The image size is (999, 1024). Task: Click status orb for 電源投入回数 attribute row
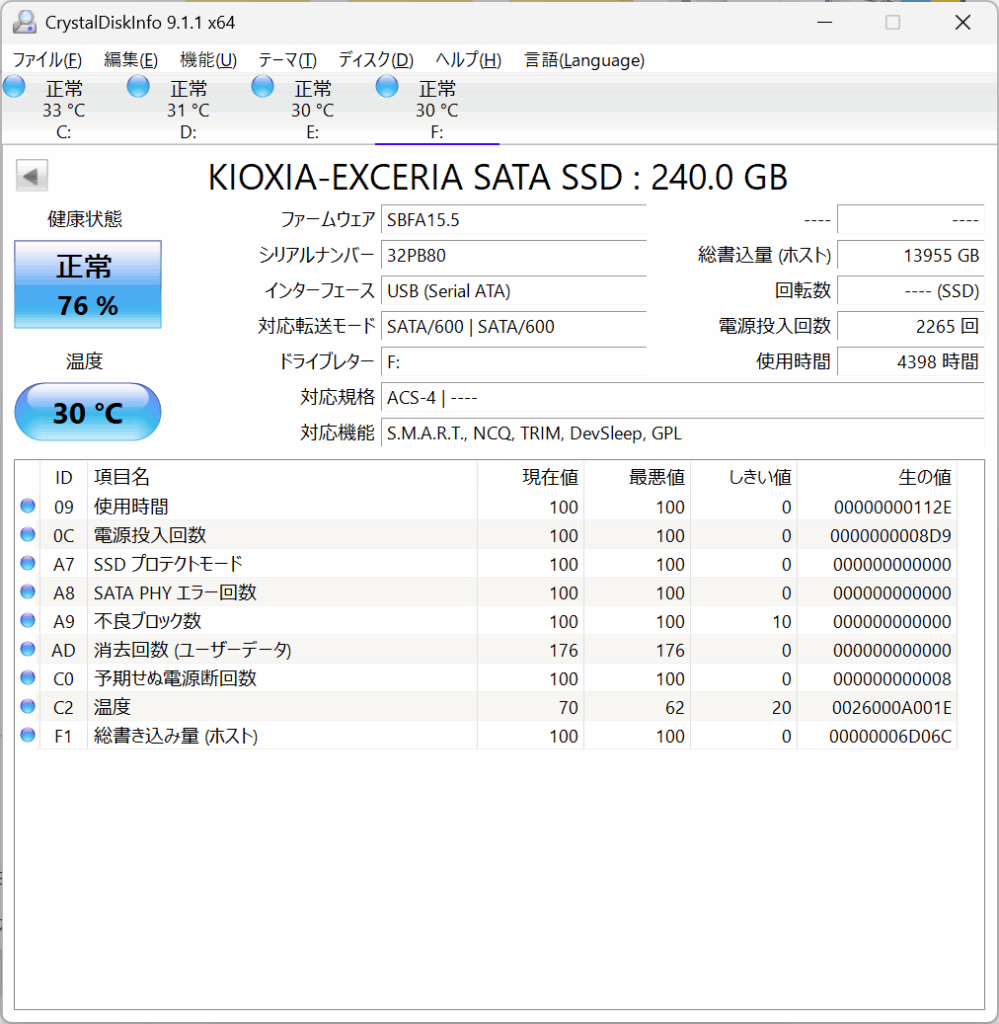coord(27,535)
